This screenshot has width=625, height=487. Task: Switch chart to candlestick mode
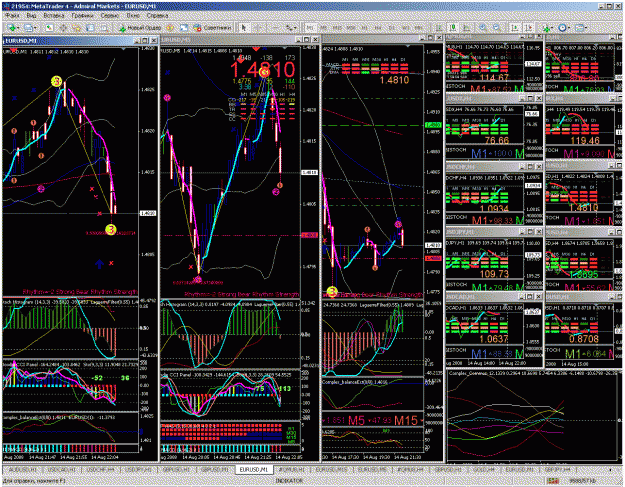tap(453, 27)
